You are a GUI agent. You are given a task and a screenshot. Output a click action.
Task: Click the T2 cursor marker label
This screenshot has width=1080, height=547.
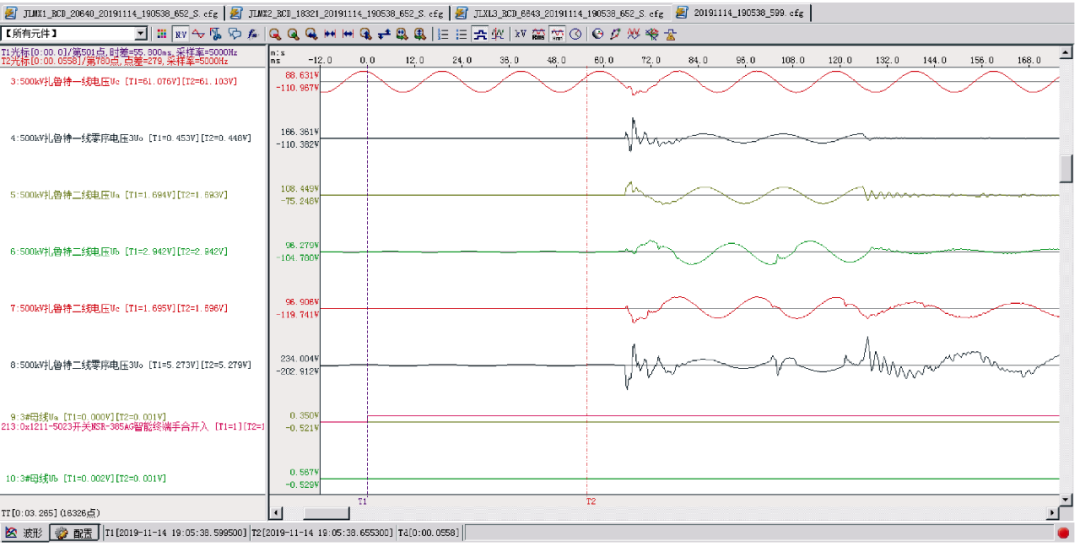(590, 502)
